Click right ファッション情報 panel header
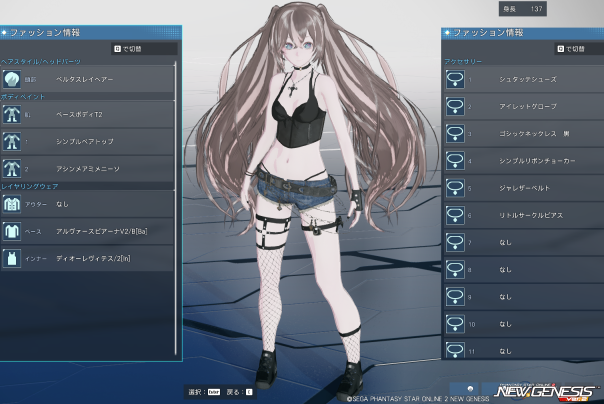The image size is (604, 404). click(x=523, y=33)
